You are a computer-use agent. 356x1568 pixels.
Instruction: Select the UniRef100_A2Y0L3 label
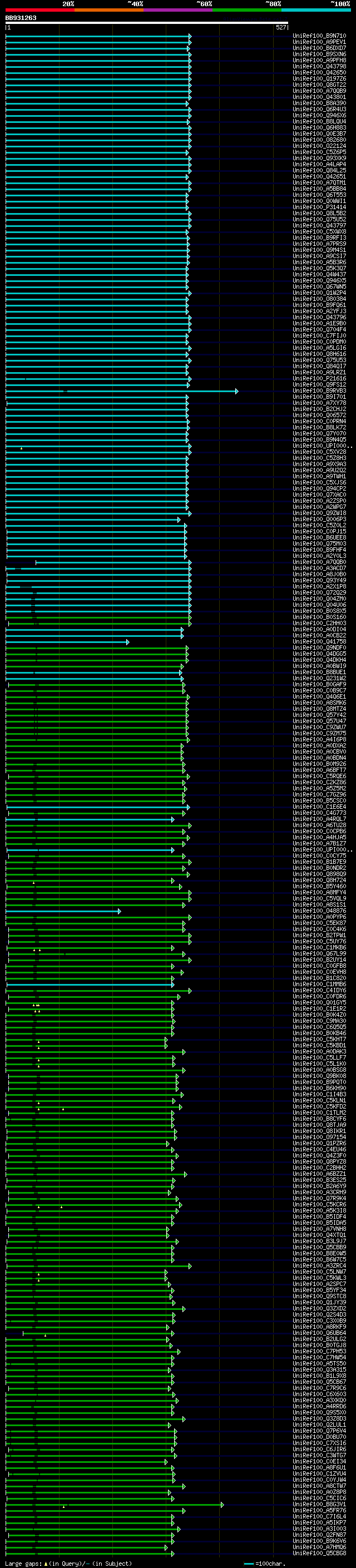(x=319, y=556)
